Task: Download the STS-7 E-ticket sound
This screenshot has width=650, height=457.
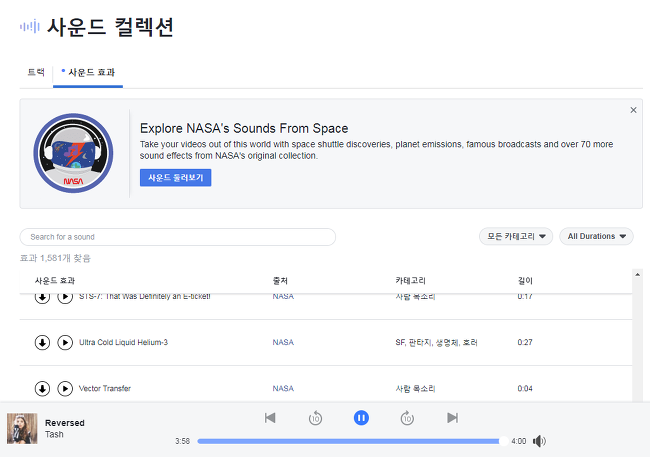Action: (42, 298)
